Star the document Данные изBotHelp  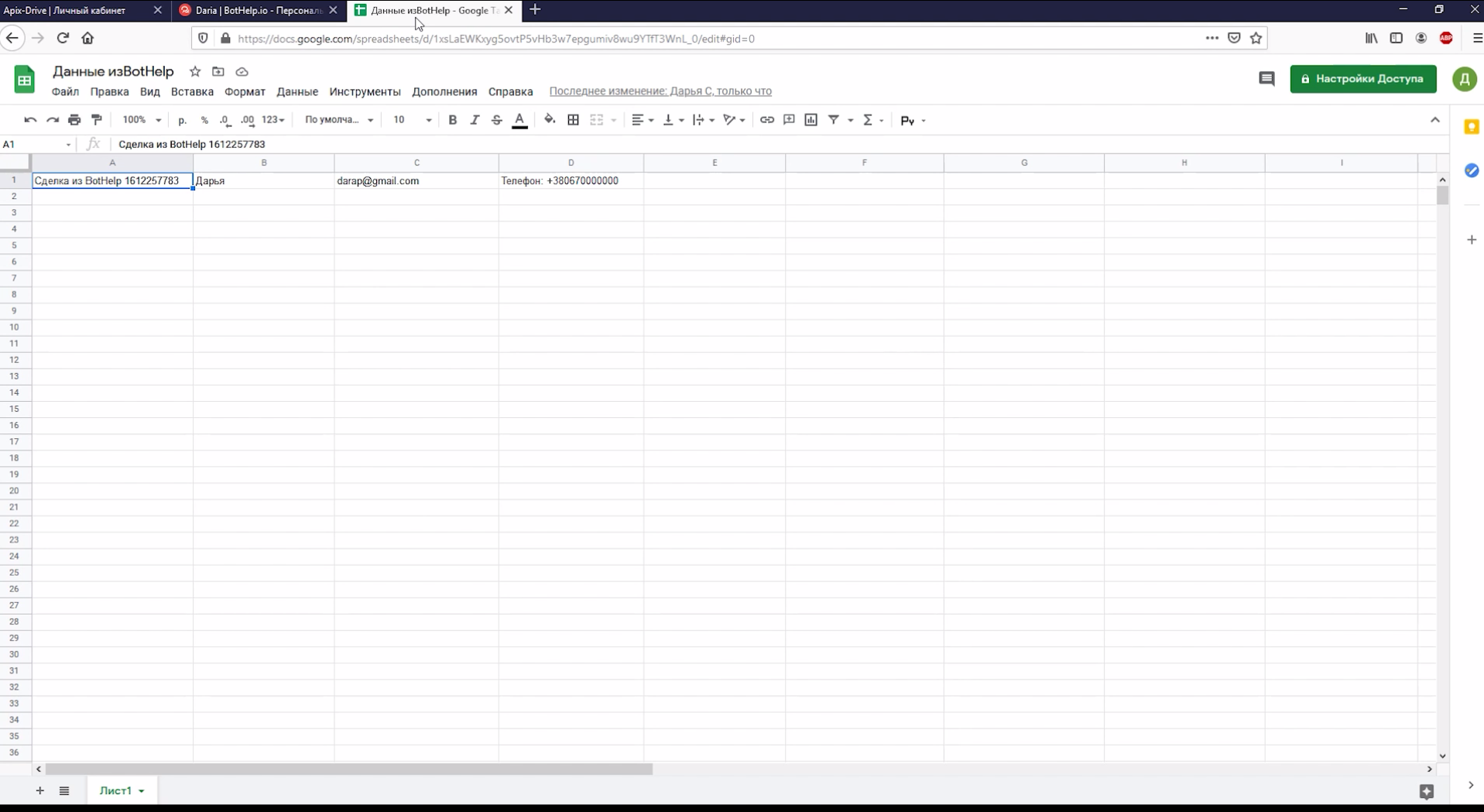pos(195,72)
